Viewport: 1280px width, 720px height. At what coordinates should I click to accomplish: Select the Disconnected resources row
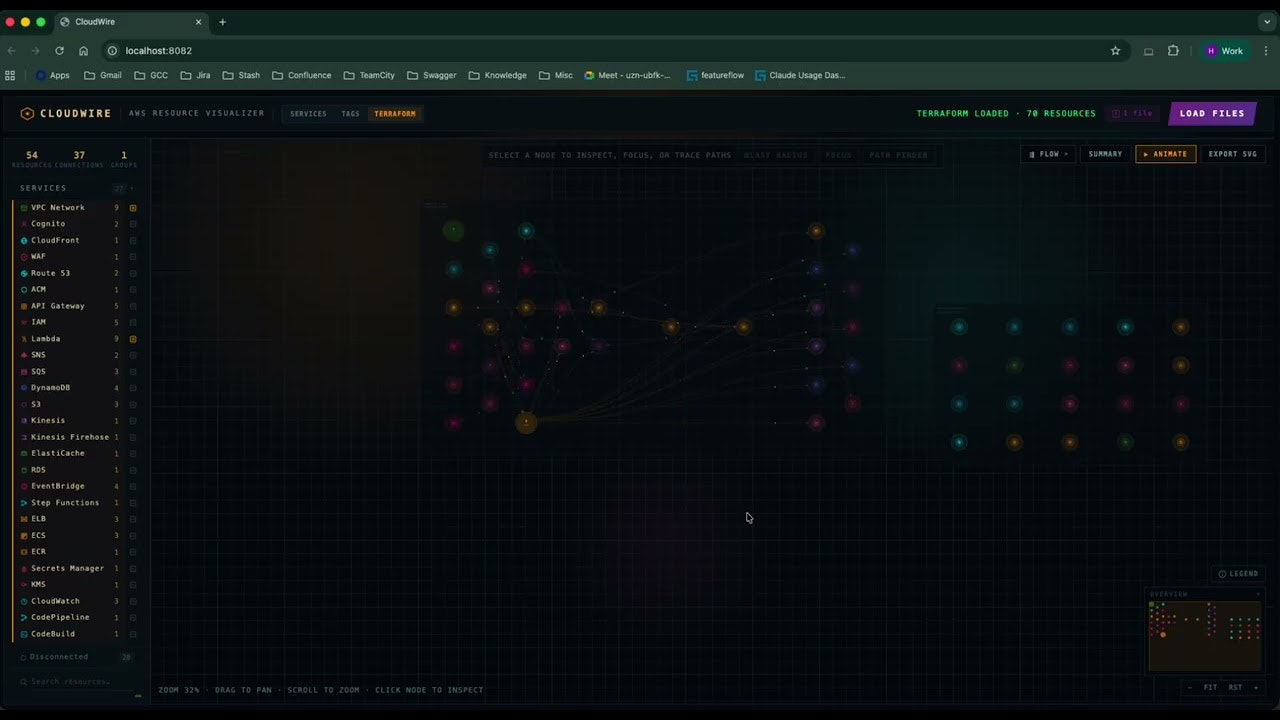pos(76,657)
